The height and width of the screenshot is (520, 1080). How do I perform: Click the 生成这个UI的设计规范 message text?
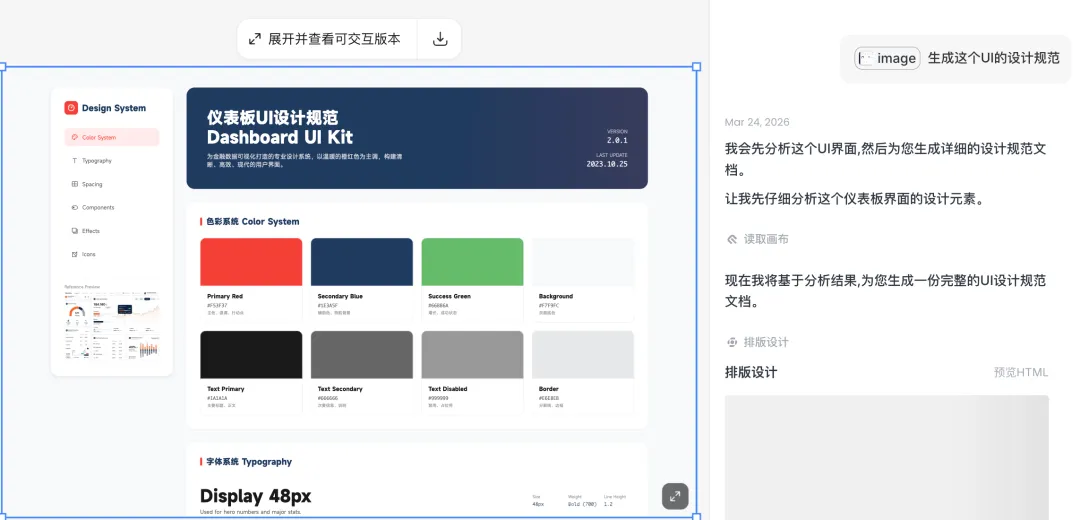point(993,59)
